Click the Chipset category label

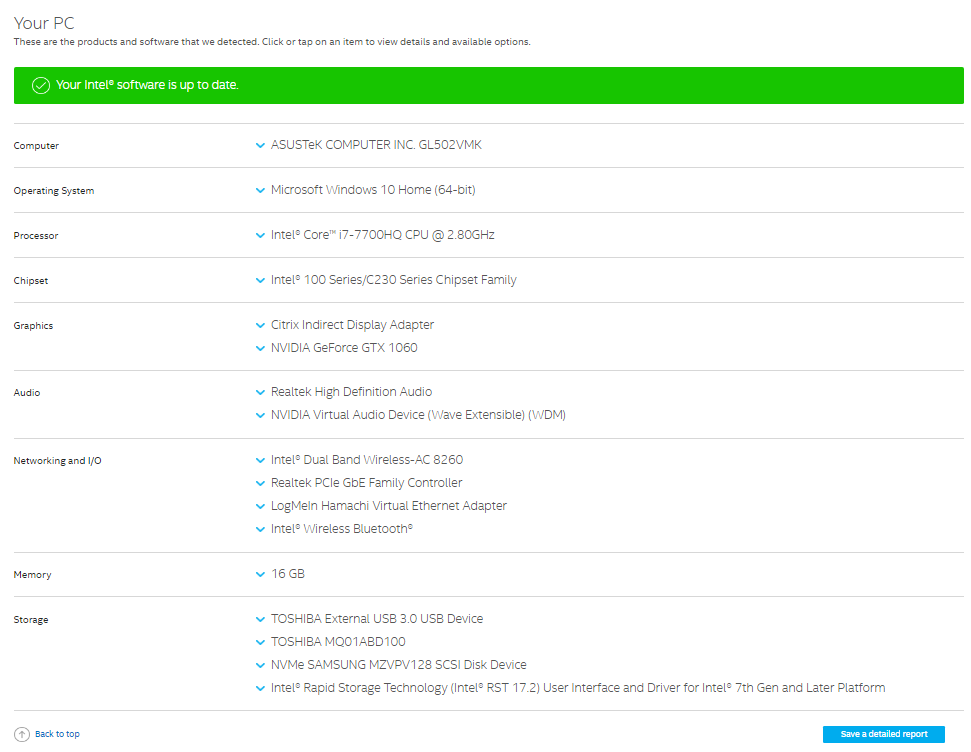(31, 281)
